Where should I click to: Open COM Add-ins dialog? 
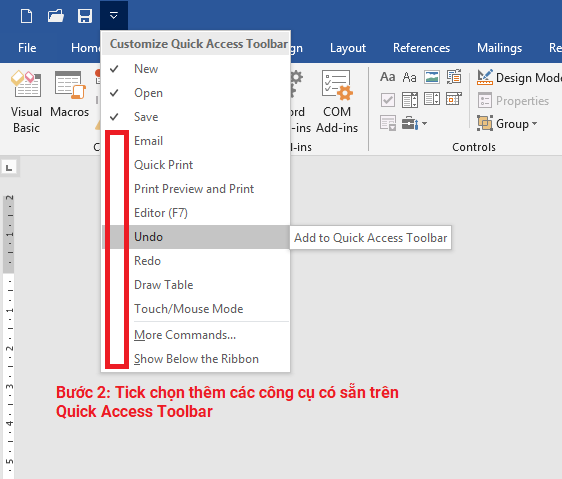coord(337,103)
